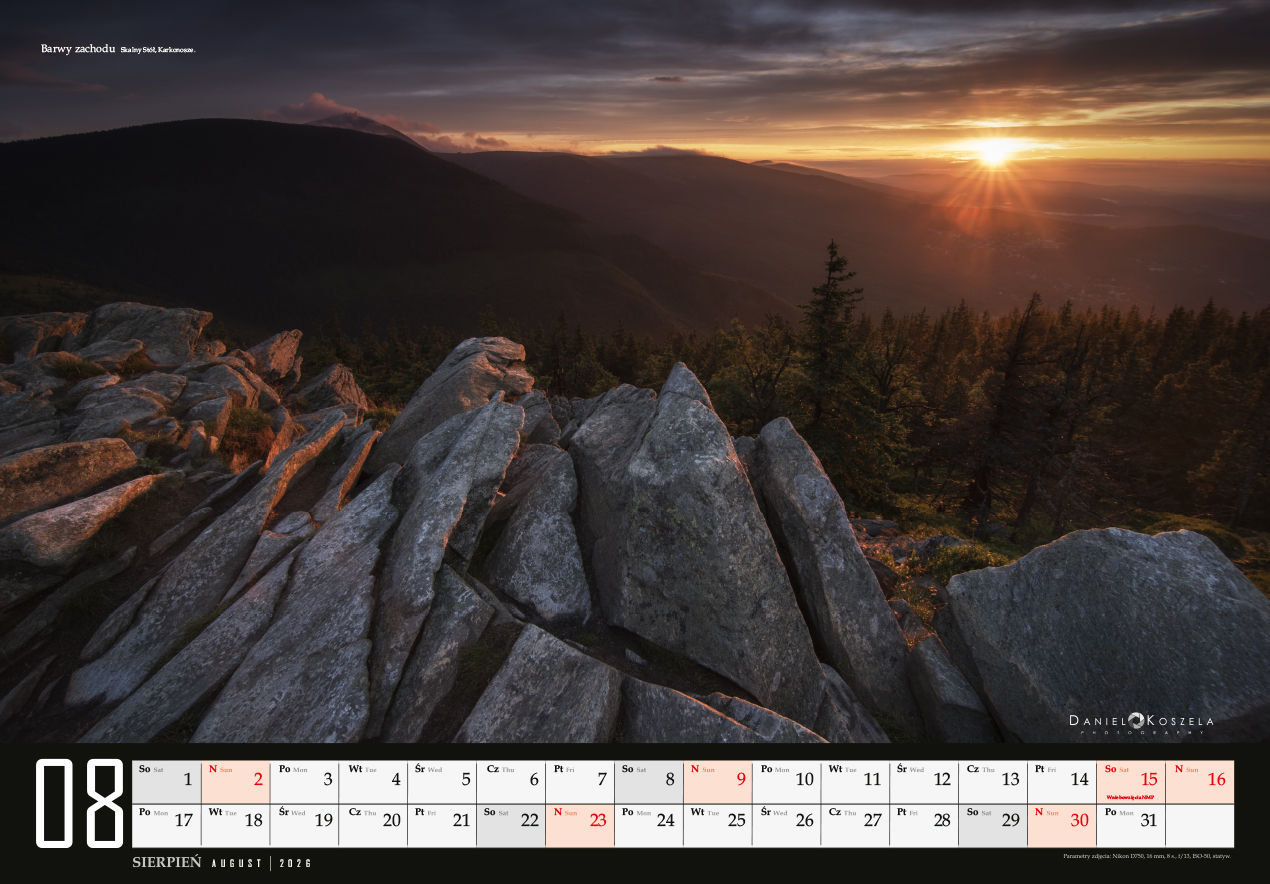Image resolution: width=1270 pixels, height=884 pixels.
Task: Select Thursday August 20 date
Action: pos(373,826)
